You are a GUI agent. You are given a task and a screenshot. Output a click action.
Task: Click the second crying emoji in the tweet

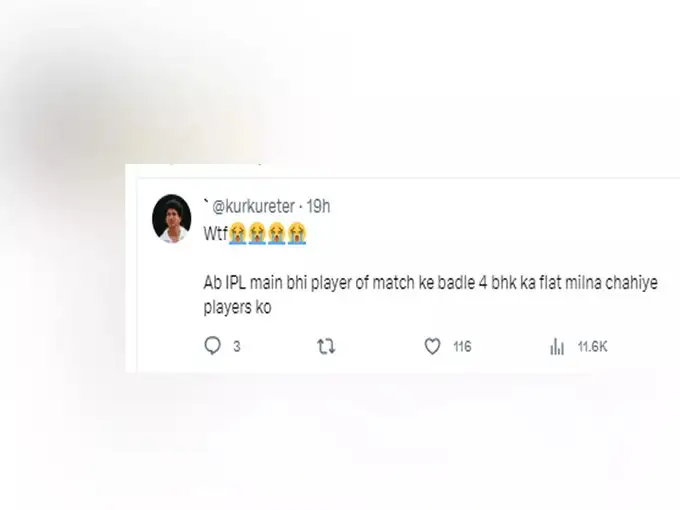257,233
